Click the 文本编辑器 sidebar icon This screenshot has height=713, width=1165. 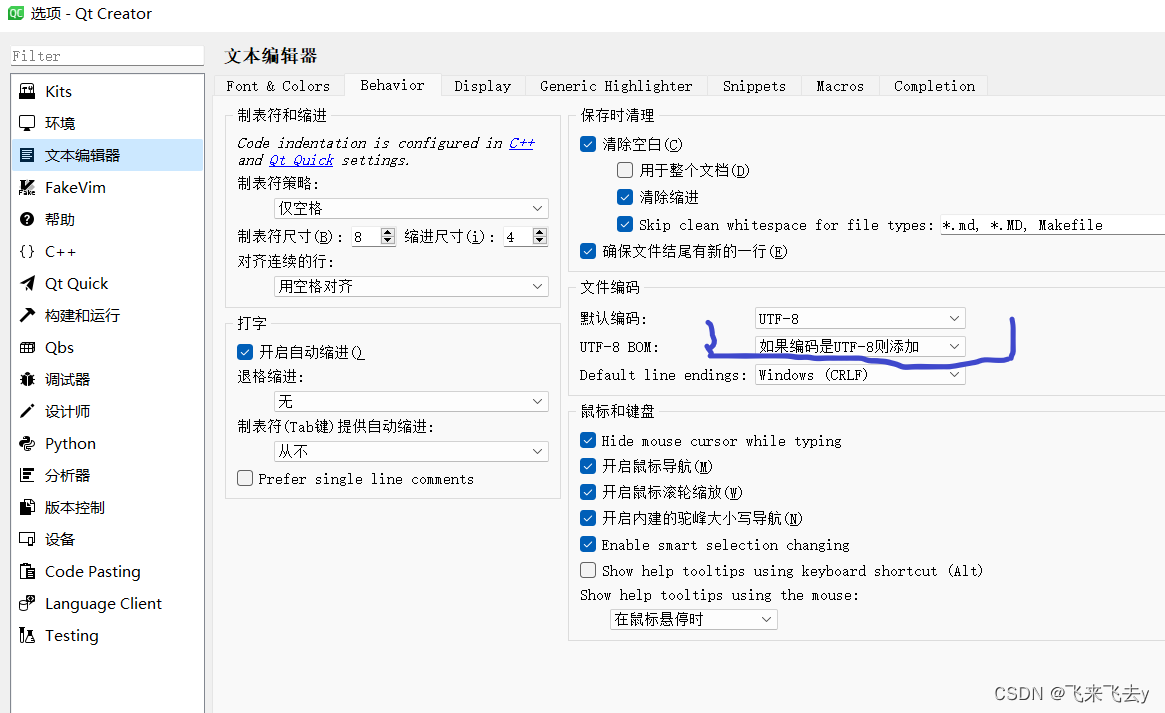(27, 155)
